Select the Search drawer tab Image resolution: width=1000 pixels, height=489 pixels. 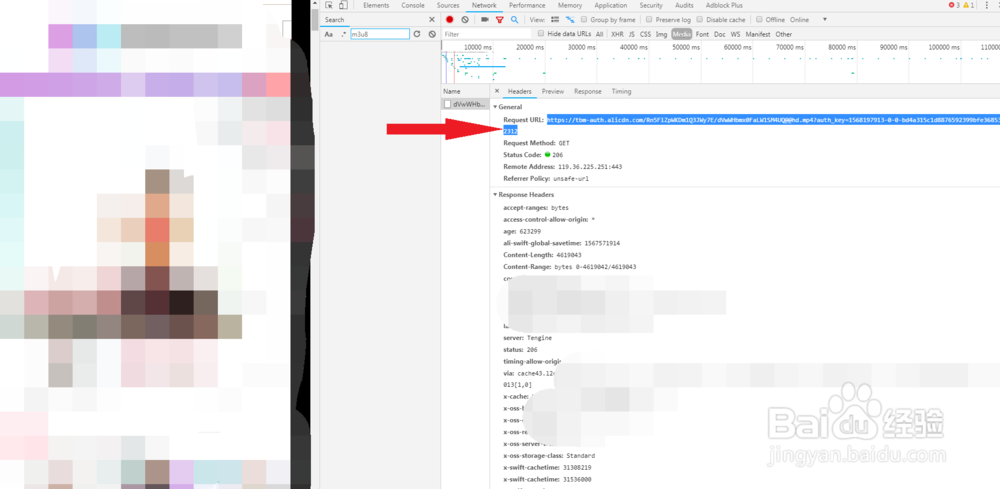[334, 20]
